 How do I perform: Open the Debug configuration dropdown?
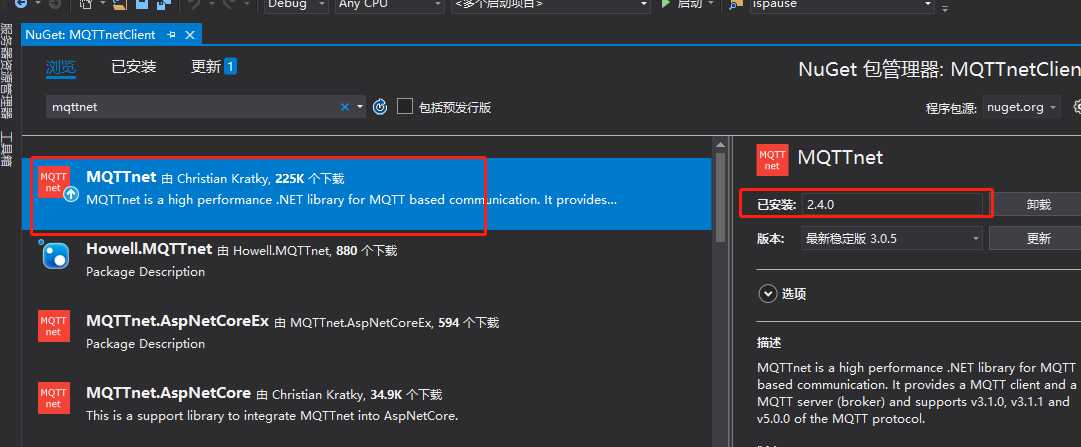296,4
